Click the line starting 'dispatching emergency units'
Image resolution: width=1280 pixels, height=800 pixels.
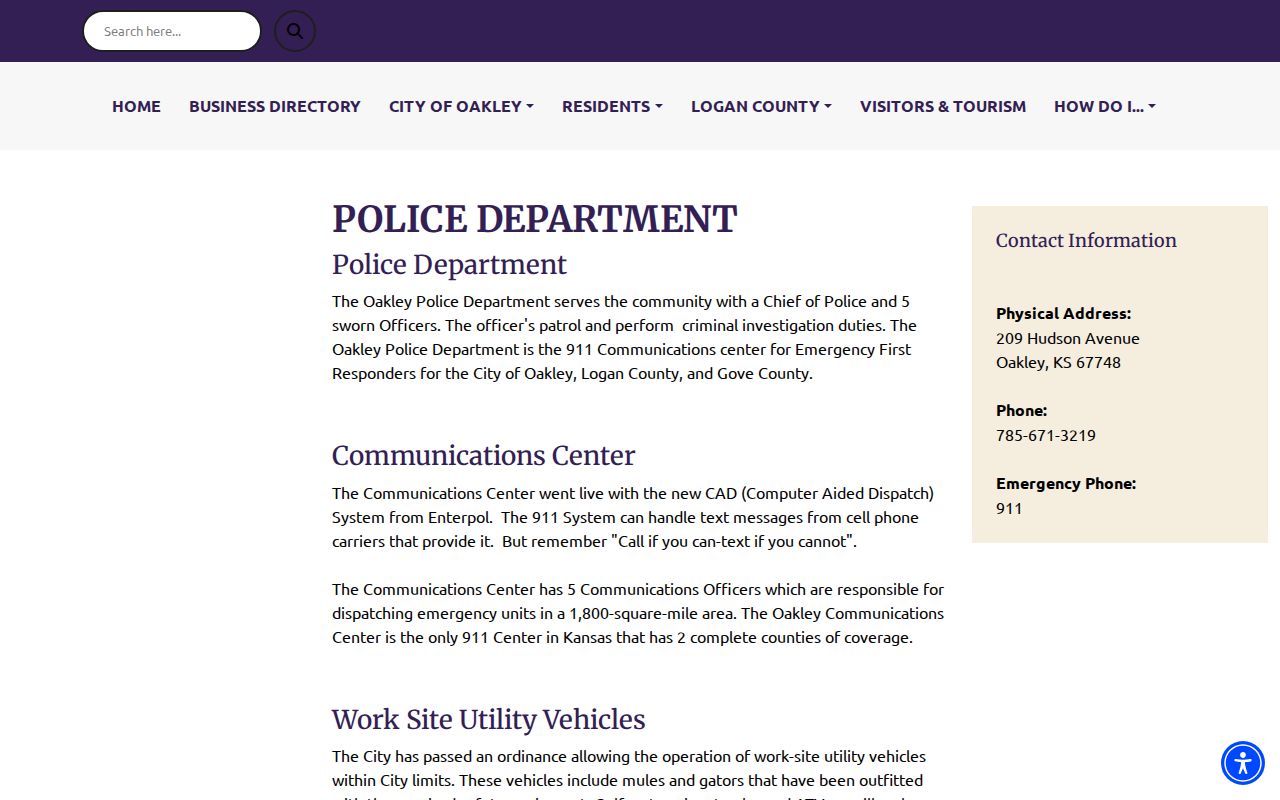click(x=638, y=613)
